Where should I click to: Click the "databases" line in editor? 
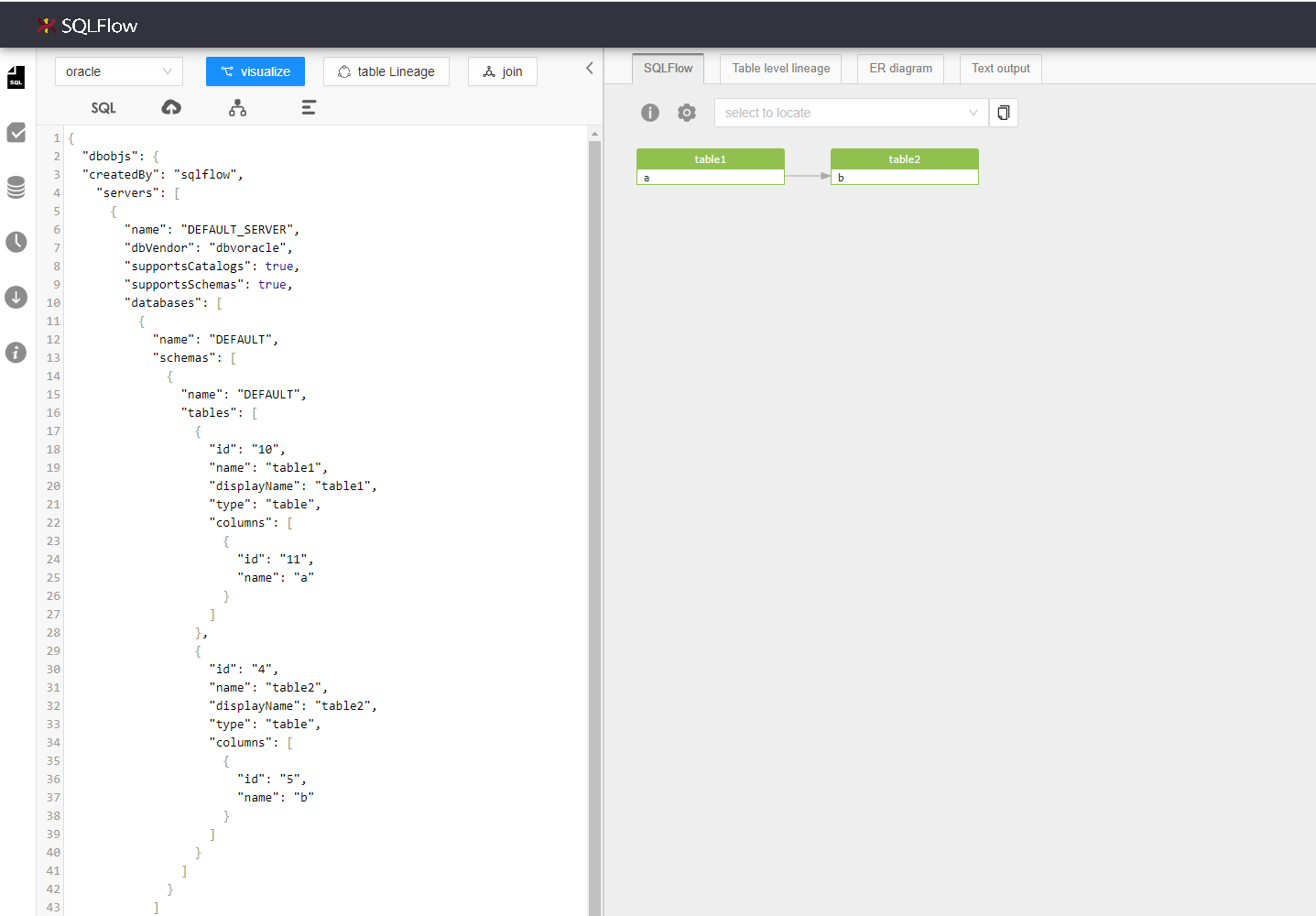tap(174, 303)
